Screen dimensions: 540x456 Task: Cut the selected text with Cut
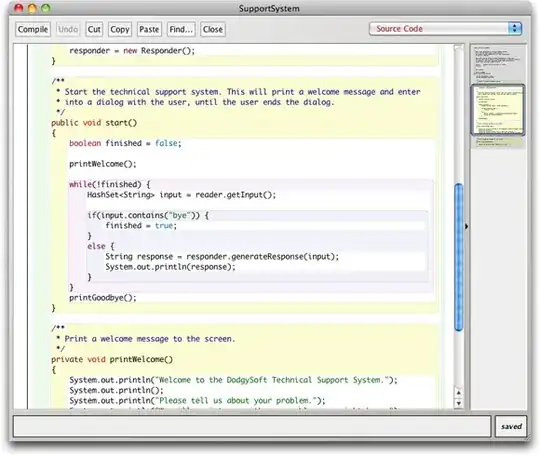click(x=94, y=29)
